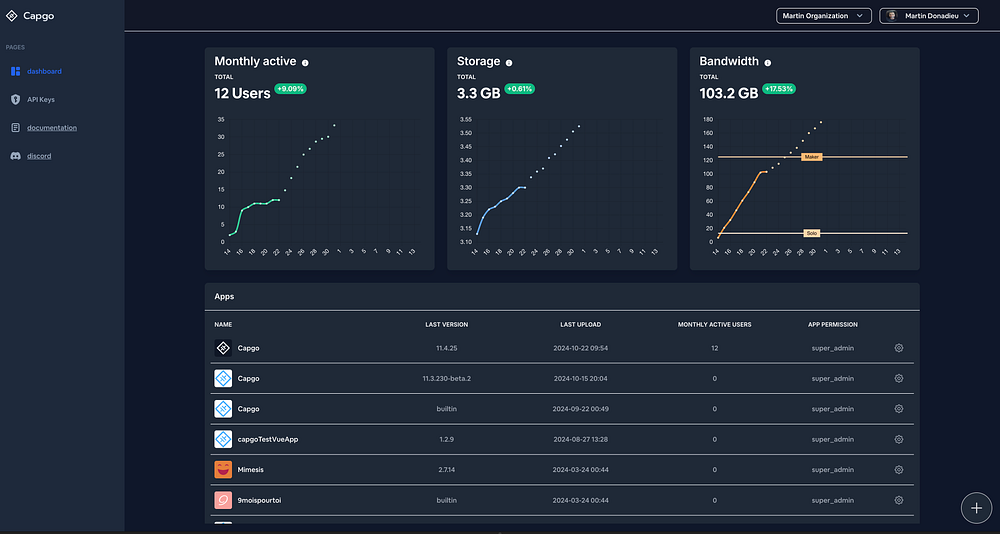Screen dimensions: 1000x534
Task: Click version 1.2.9 cell
Action: pyautogui.click(x=446, y=440)
